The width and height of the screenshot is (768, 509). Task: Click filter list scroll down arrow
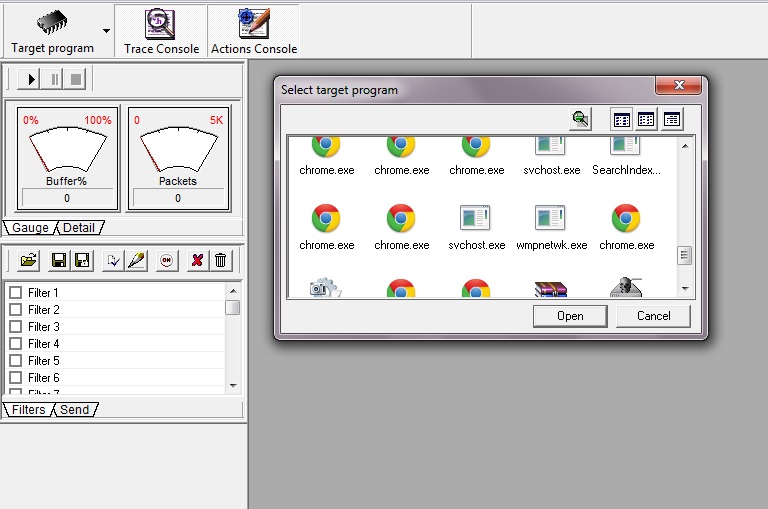point(233,386)
